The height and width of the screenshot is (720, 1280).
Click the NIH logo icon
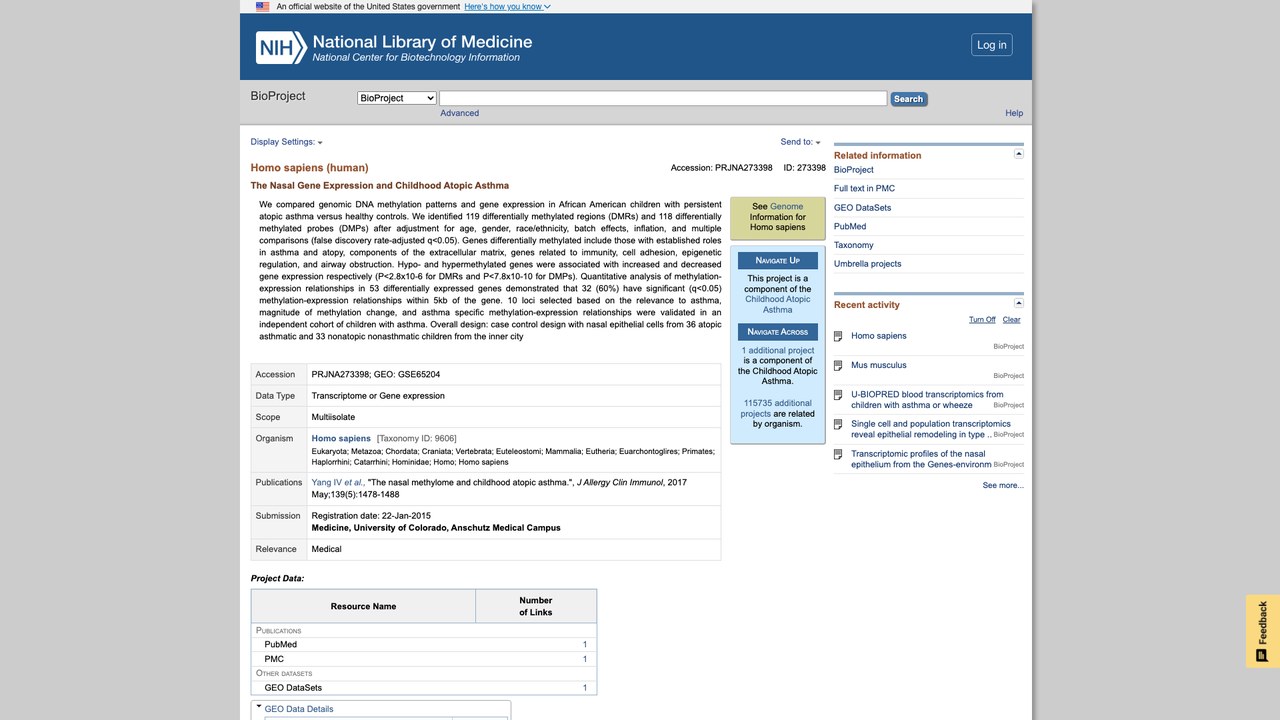pos(281,47)
